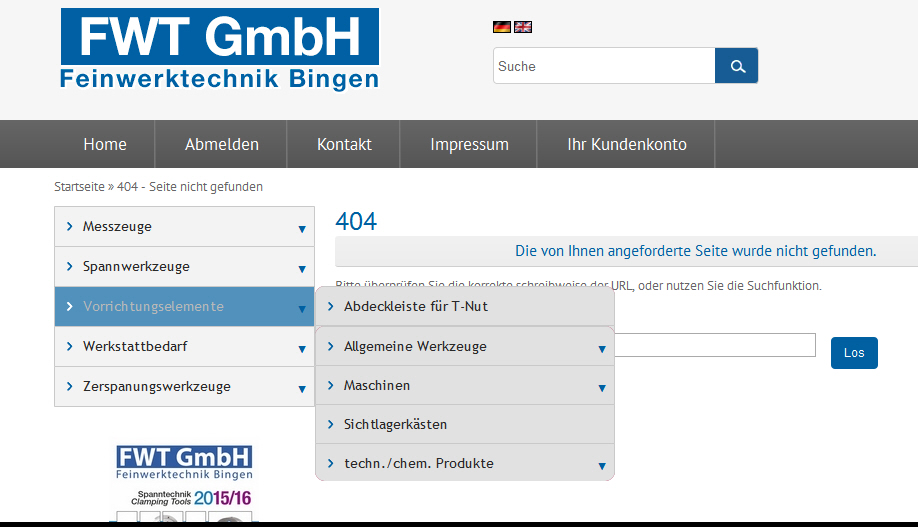Type in the Suche search field
The height and width of the screenshot is (527, 918).
tap(604, 66)
